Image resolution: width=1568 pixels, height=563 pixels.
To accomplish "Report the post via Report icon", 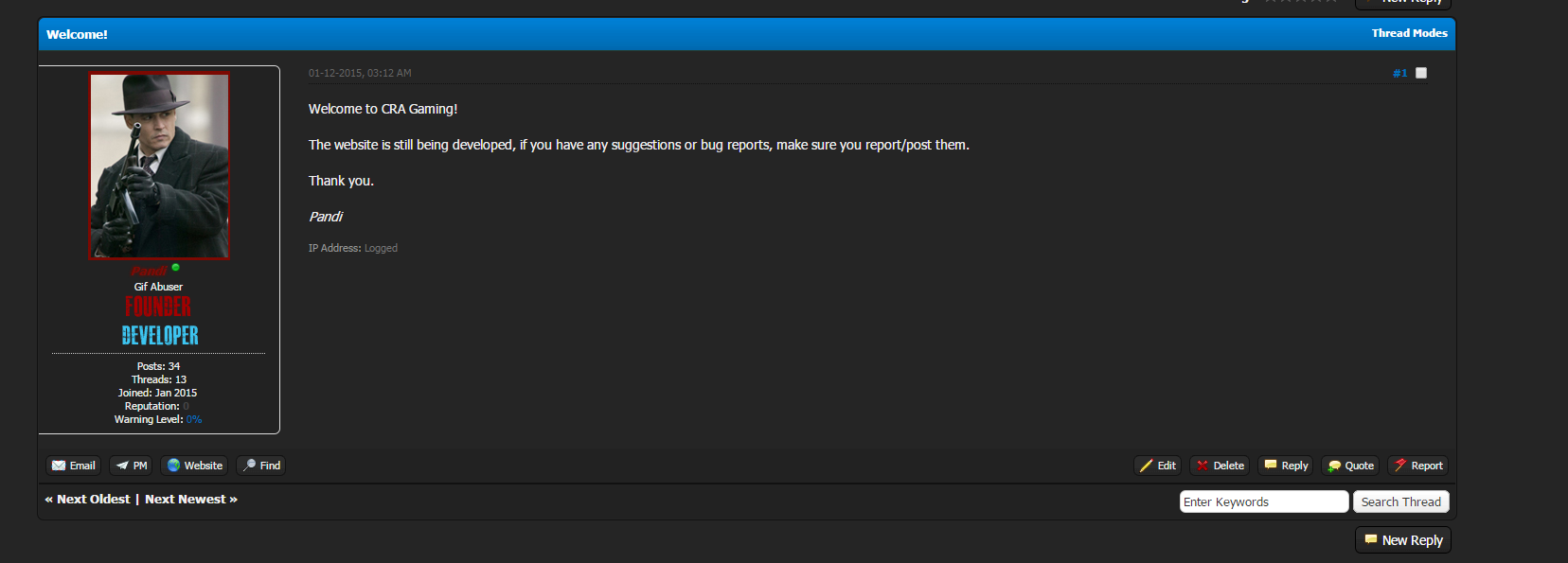I will [x=1400, y=465].
